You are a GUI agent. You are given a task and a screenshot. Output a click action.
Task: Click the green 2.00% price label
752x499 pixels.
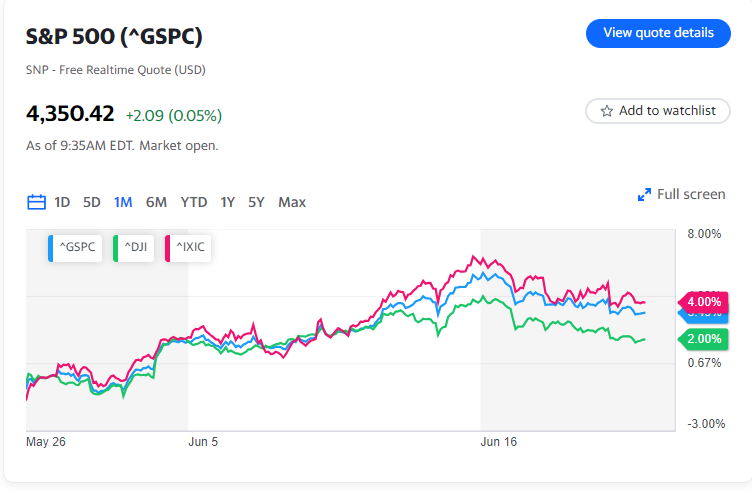pos(703,339)
